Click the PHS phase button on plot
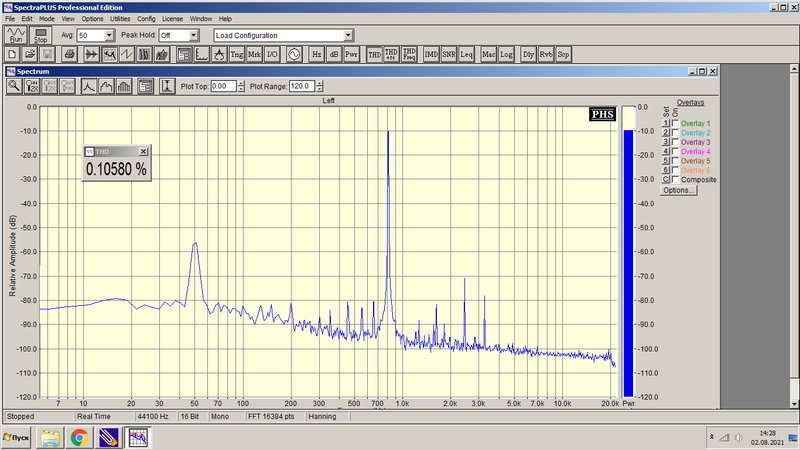This screenshot has width=800, height=450. [x=603, y=114]
